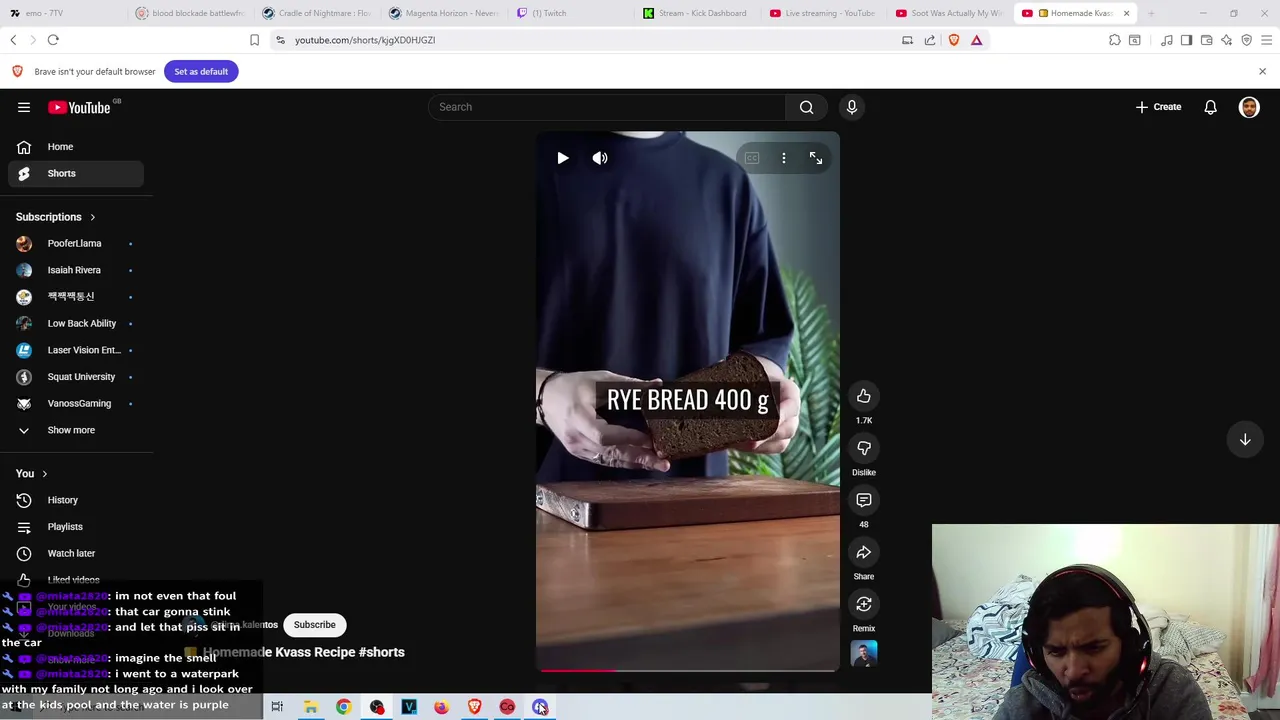Open Liked videos in the sidebar
The height and width of the screenshot is (720, 1280).
tap(76, 580)
